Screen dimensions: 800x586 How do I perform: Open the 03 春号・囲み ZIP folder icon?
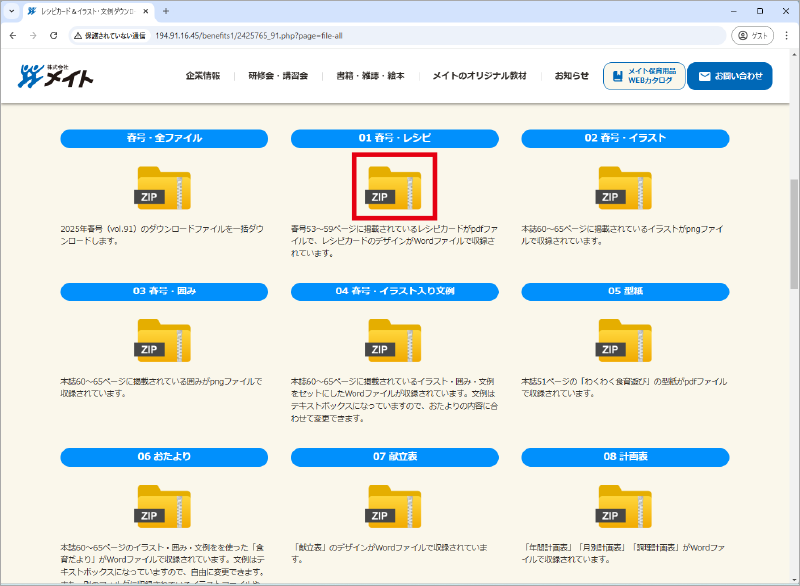click(x=163, y=341)
